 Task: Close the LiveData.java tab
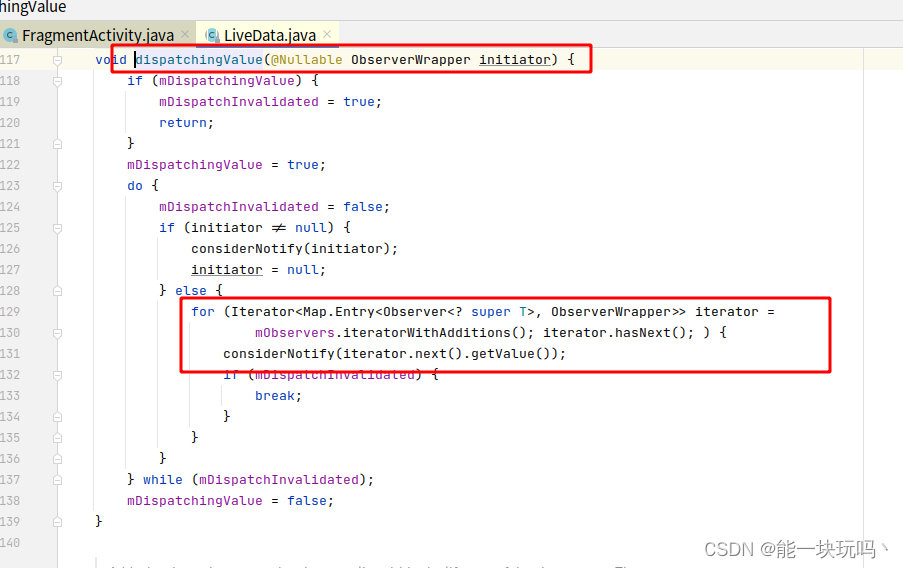click(327, 35)
